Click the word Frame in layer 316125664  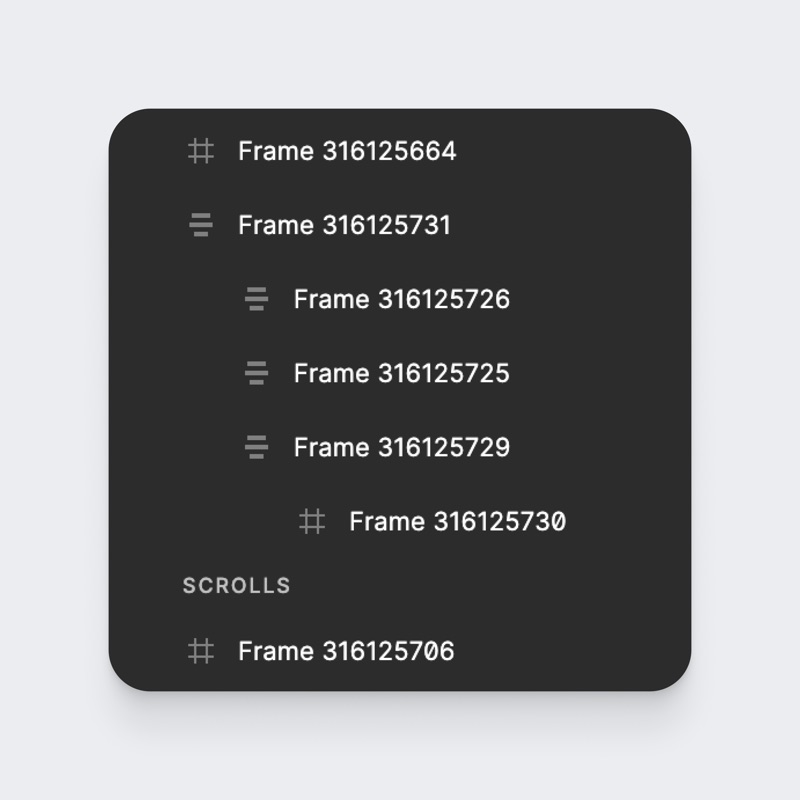click(x=276, y=151)
